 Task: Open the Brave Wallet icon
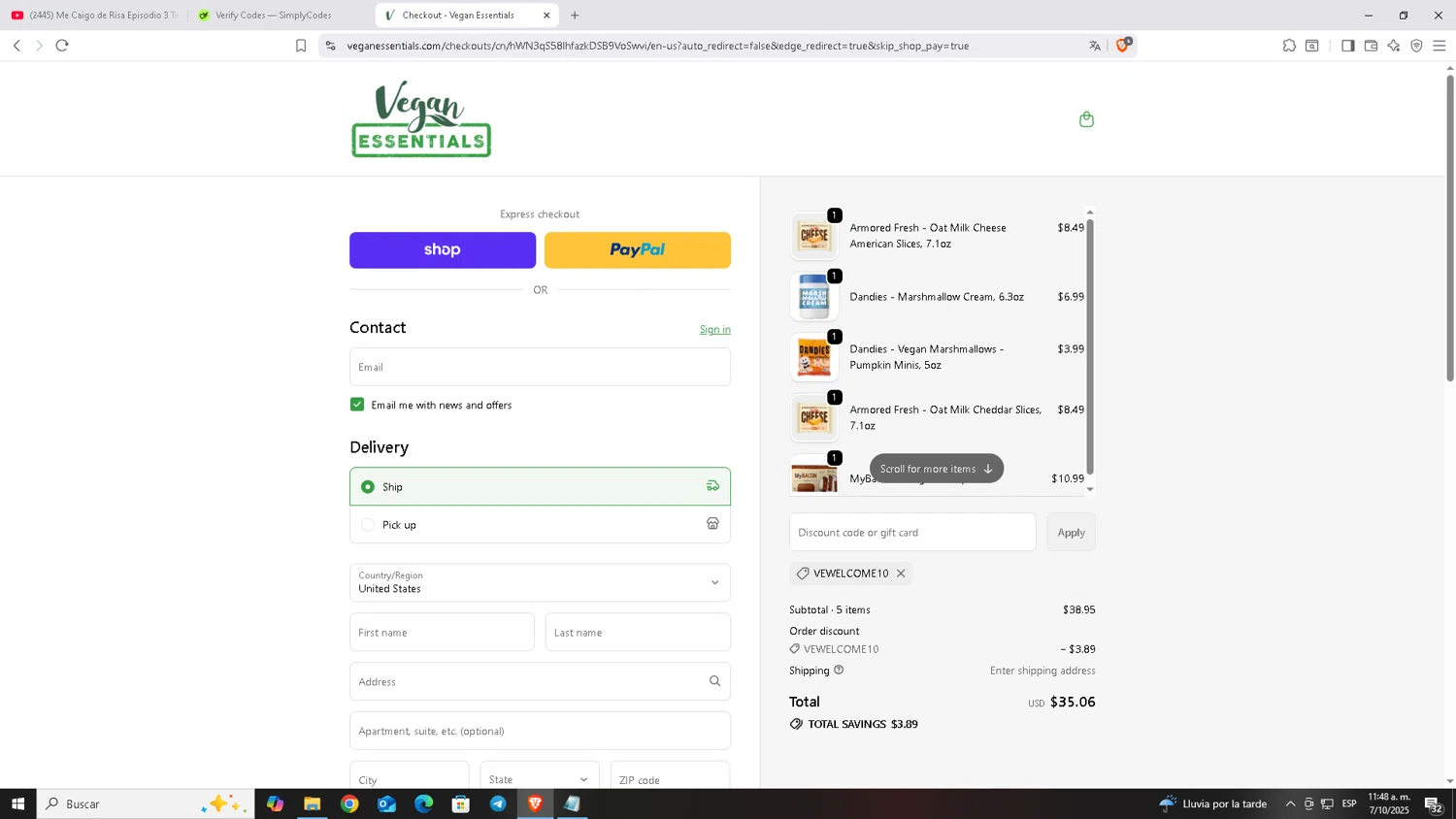pyautogui.click(x=1371, y=46)
